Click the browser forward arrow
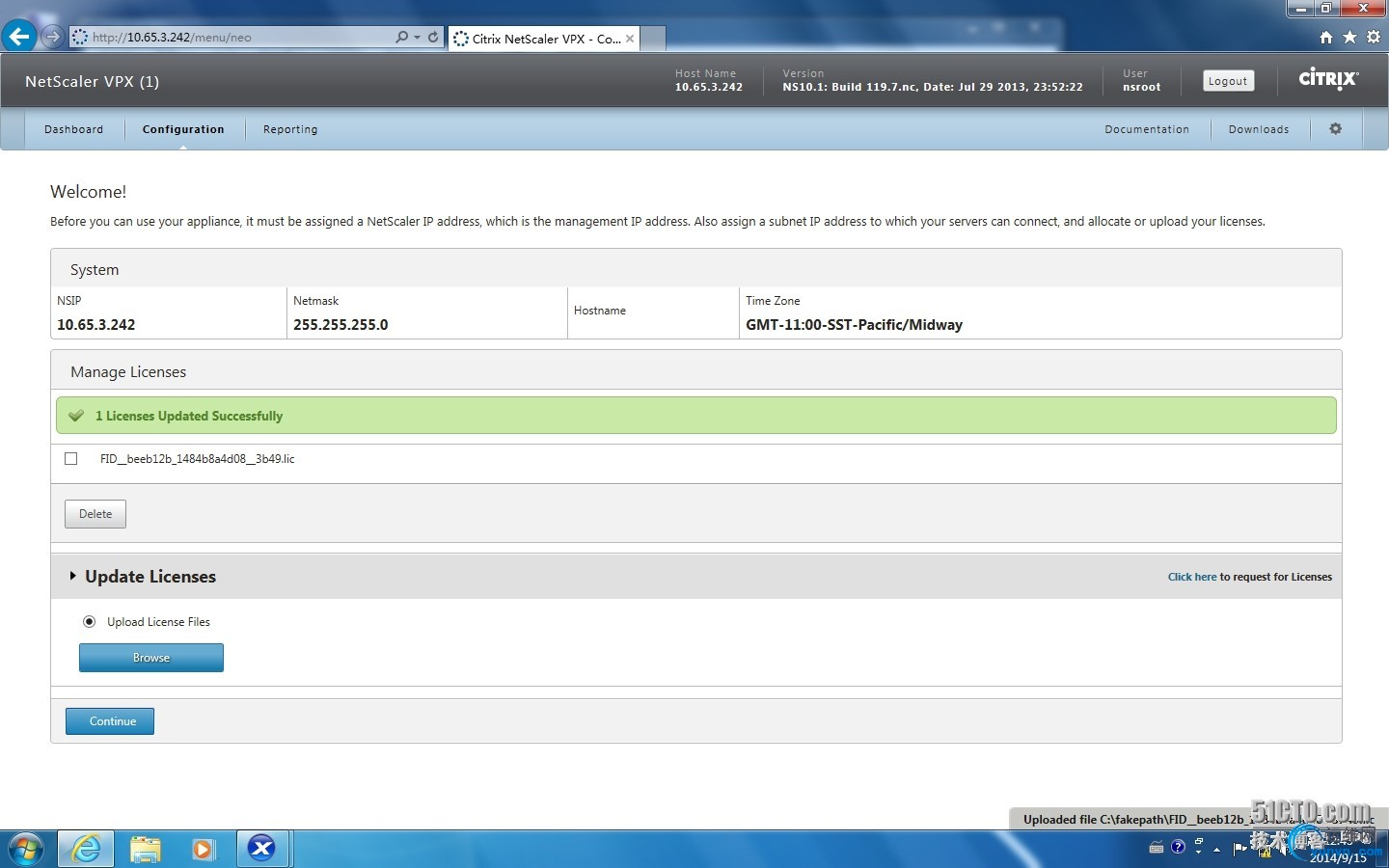Viewport: 1389px width, 868px height. pyautogui.click(x=53, y=37)
